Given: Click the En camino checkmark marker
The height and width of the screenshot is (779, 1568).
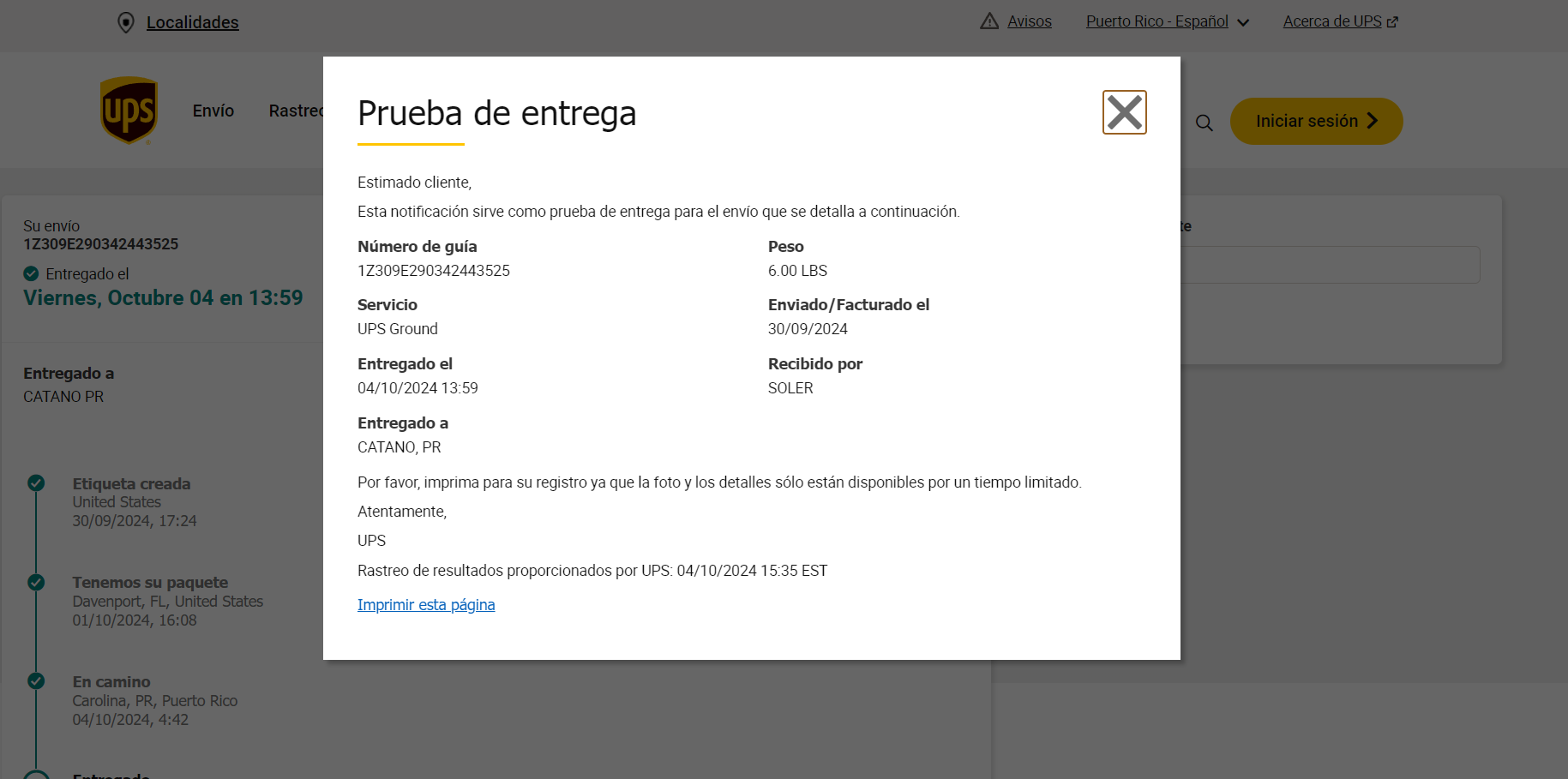Looking at the screenshot, I should (36, 681).
